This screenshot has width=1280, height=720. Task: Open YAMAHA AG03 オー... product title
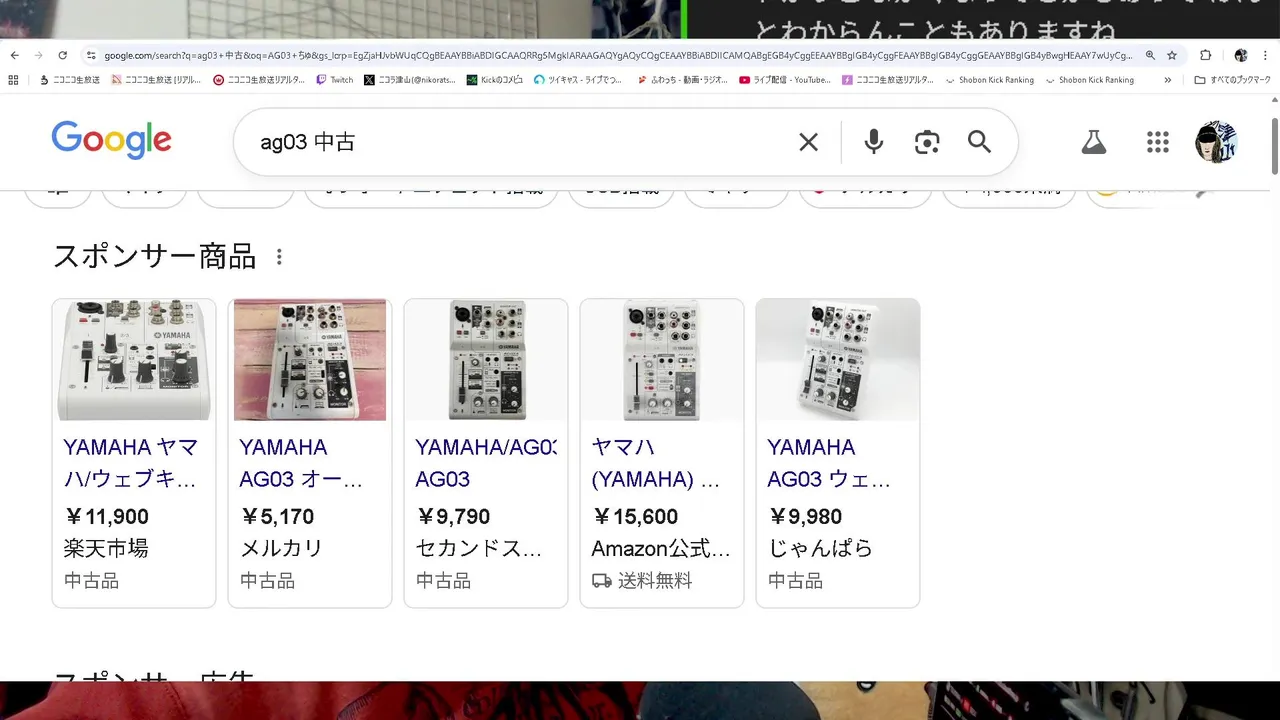click(301, 463)
